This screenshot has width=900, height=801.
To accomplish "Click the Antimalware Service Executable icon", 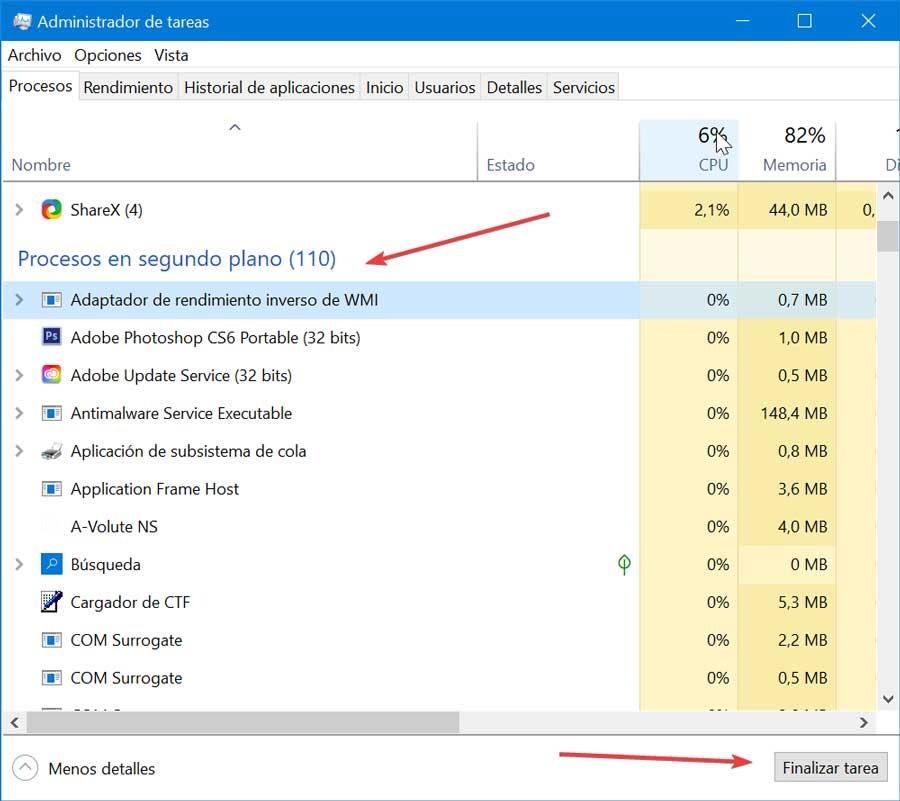I will [x=51, y=413].
